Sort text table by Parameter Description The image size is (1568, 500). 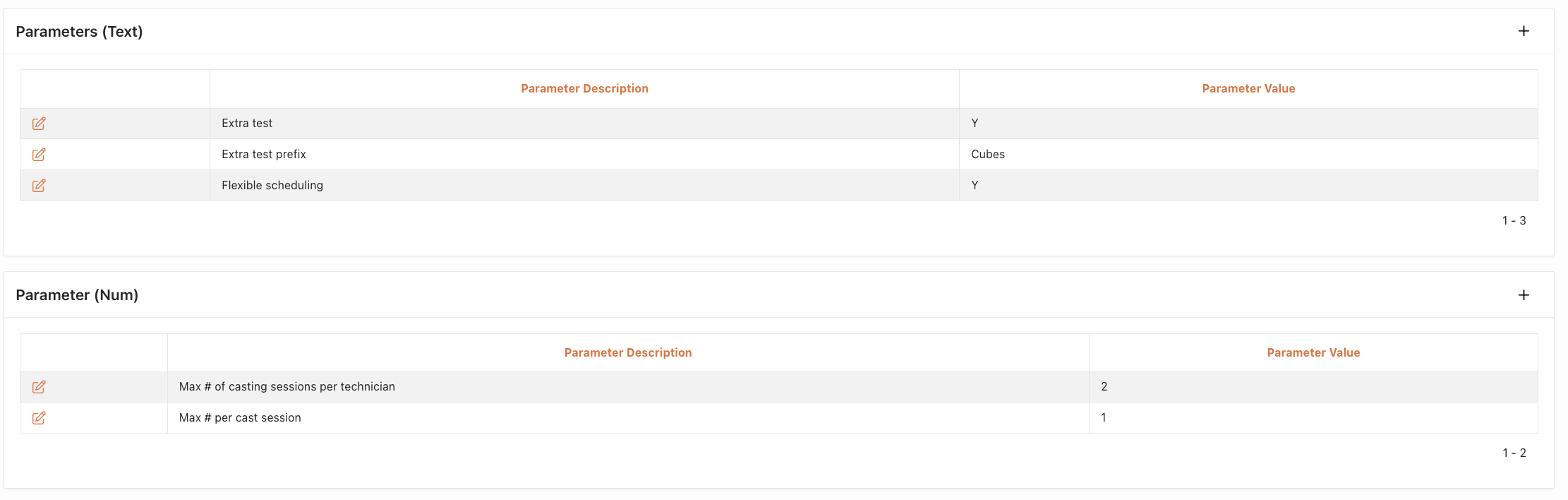coord(584,88)
